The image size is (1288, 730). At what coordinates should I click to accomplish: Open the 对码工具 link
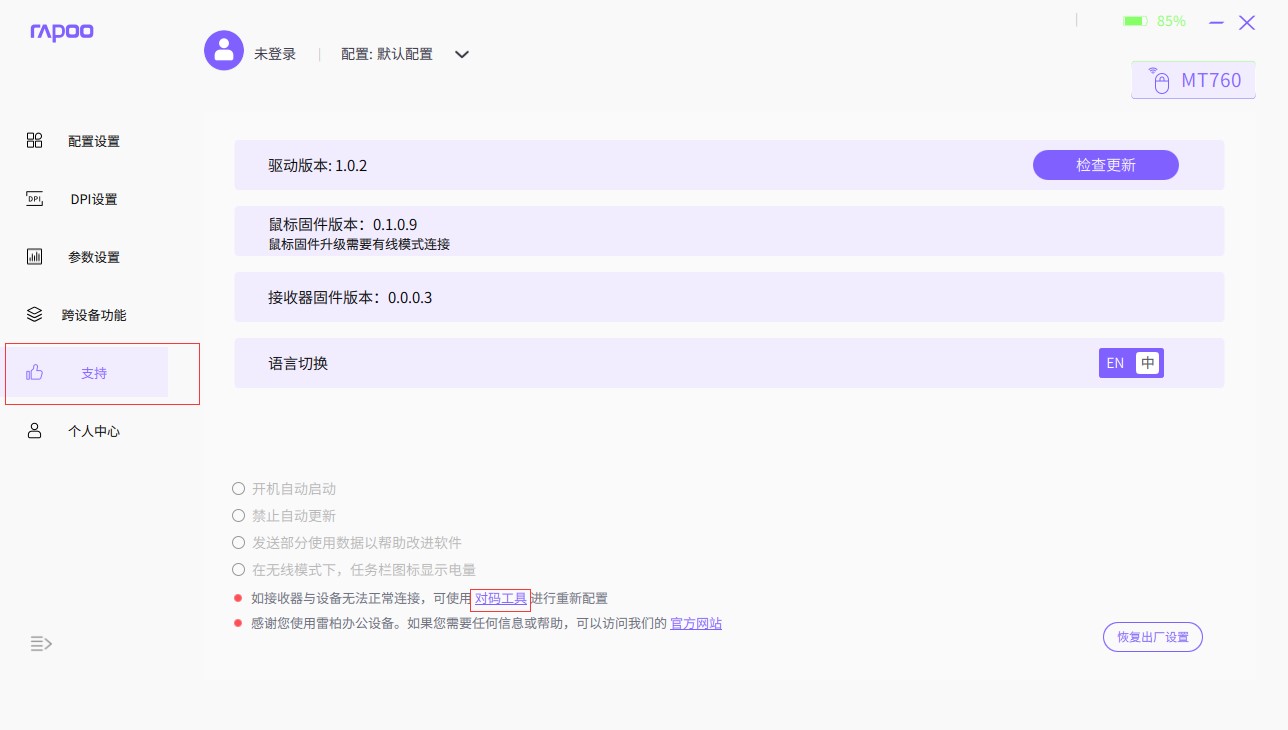[x=500, y=599]
